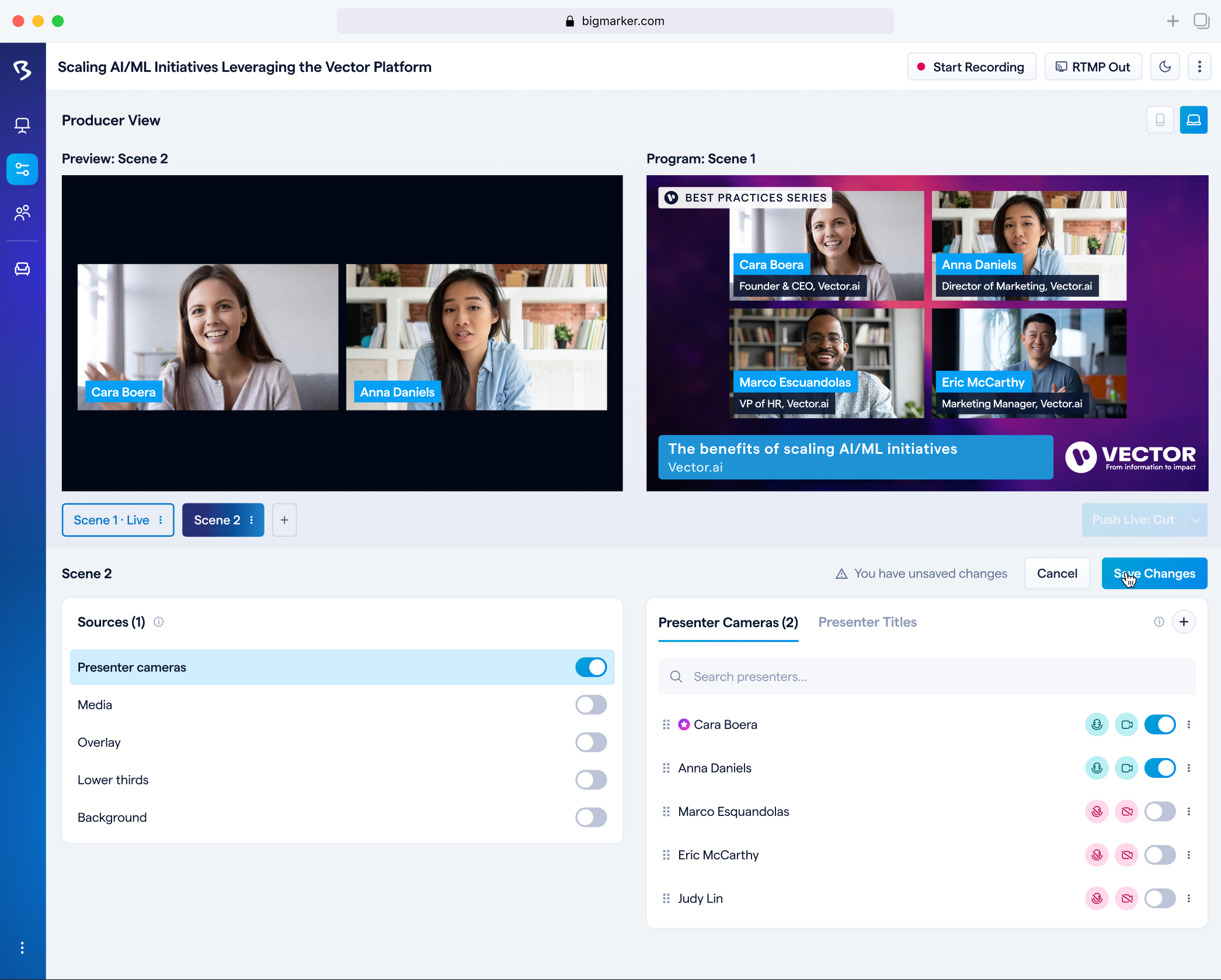This screenshot has width=1221, height=980.
Task: Enable the Media source toggle
Action: [x=591, y=705]
